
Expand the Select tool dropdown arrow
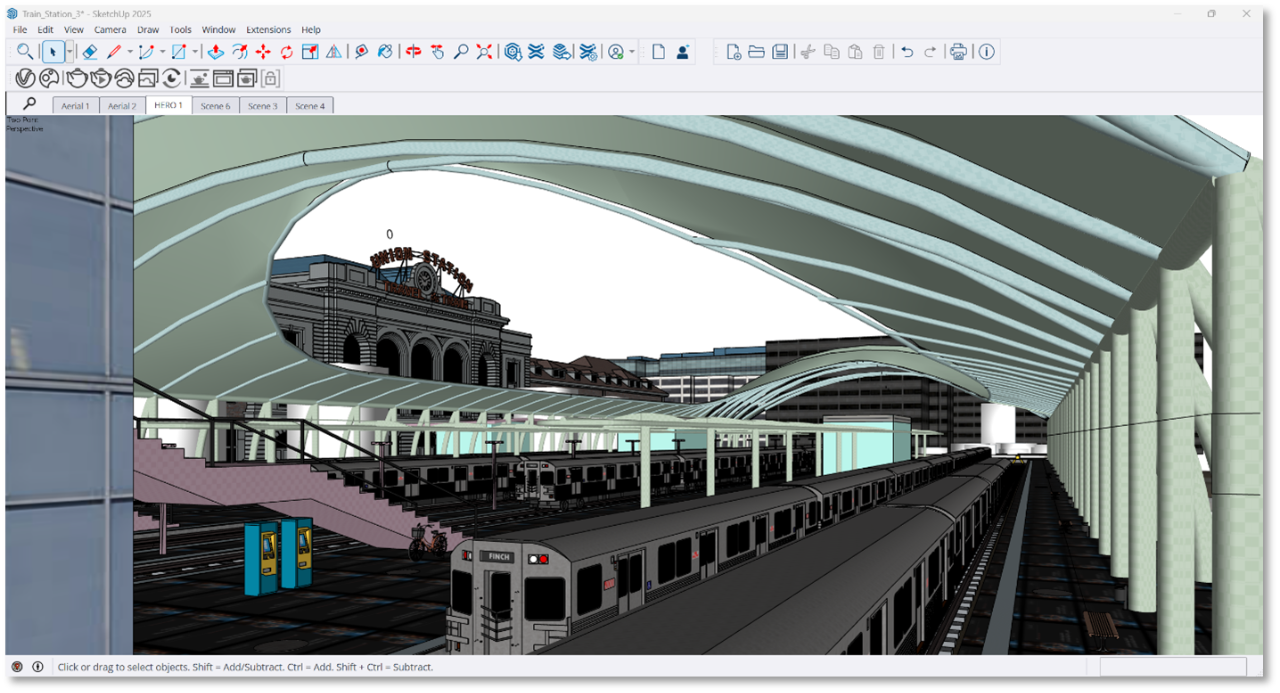click(69, 52)
